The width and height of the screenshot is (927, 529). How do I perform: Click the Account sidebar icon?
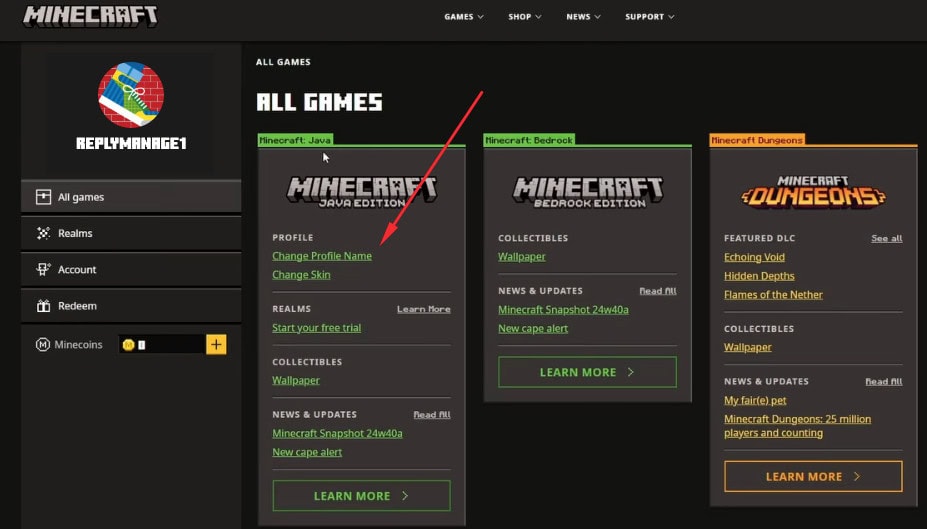point(43,269)
